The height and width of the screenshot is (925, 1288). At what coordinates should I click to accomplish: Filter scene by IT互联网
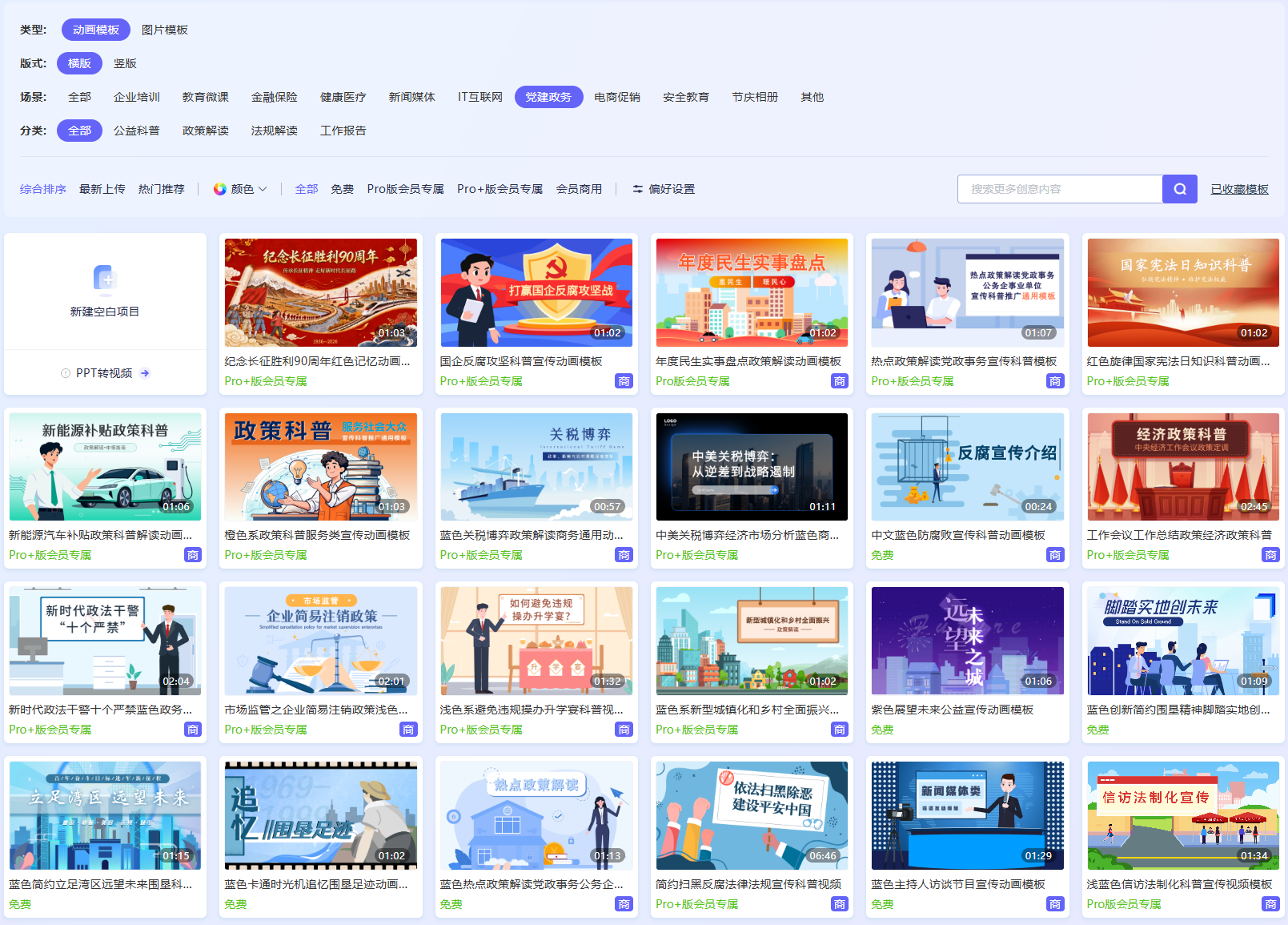[480, 97]
